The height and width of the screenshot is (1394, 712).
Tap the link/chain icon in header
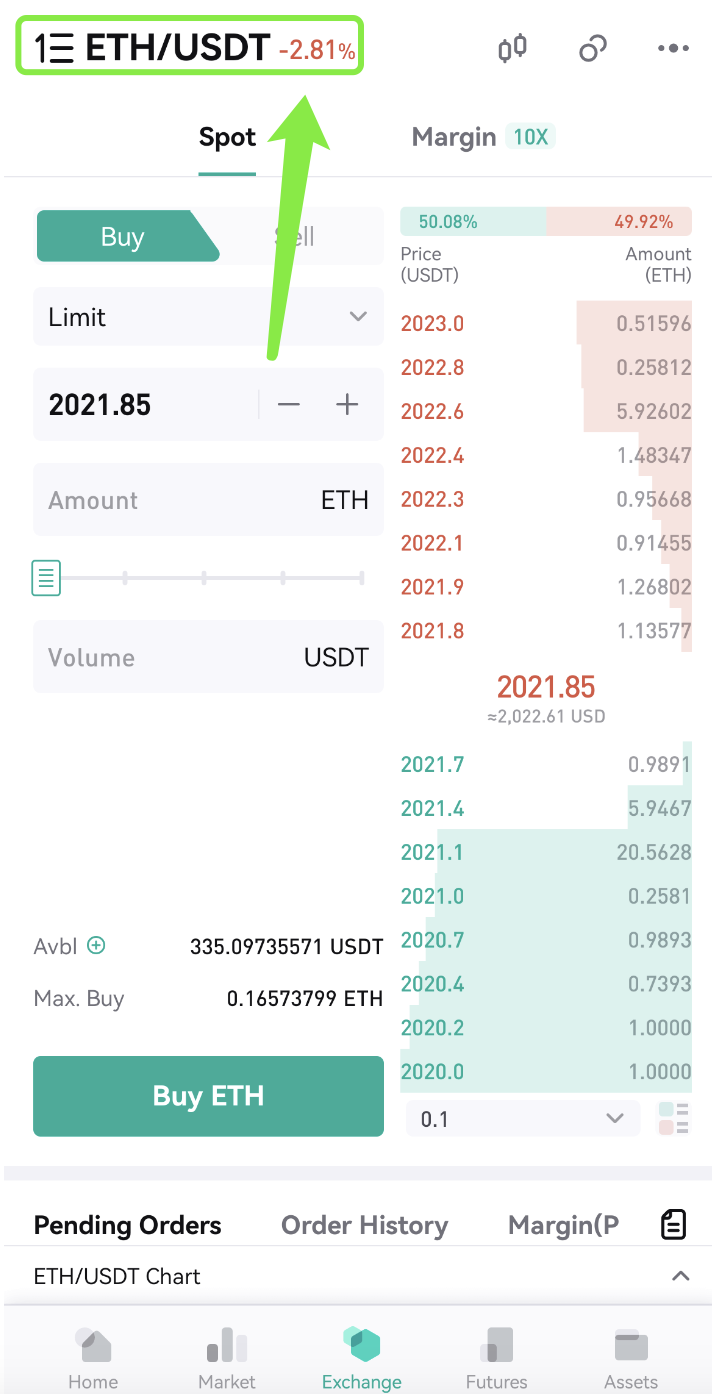pyautogui.click(x=593, y=48)
